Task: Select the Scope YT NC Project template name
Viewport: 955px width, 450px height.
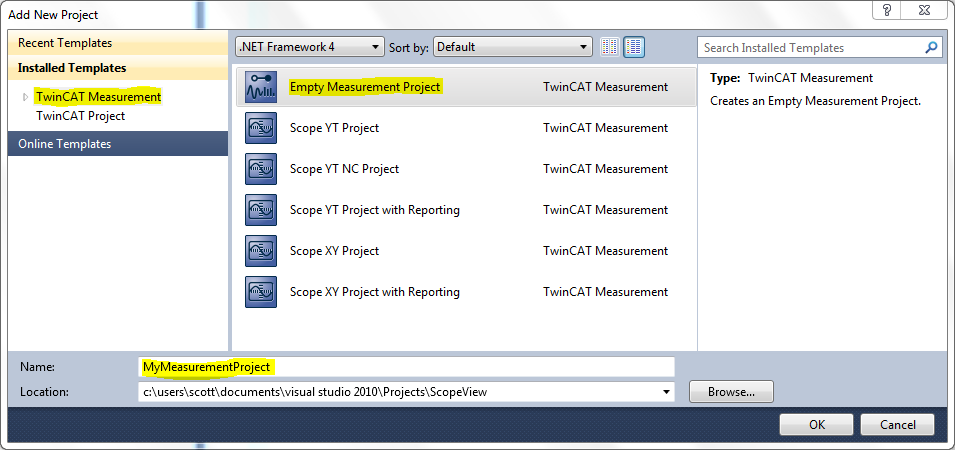Action: click(x=344, y=169)
